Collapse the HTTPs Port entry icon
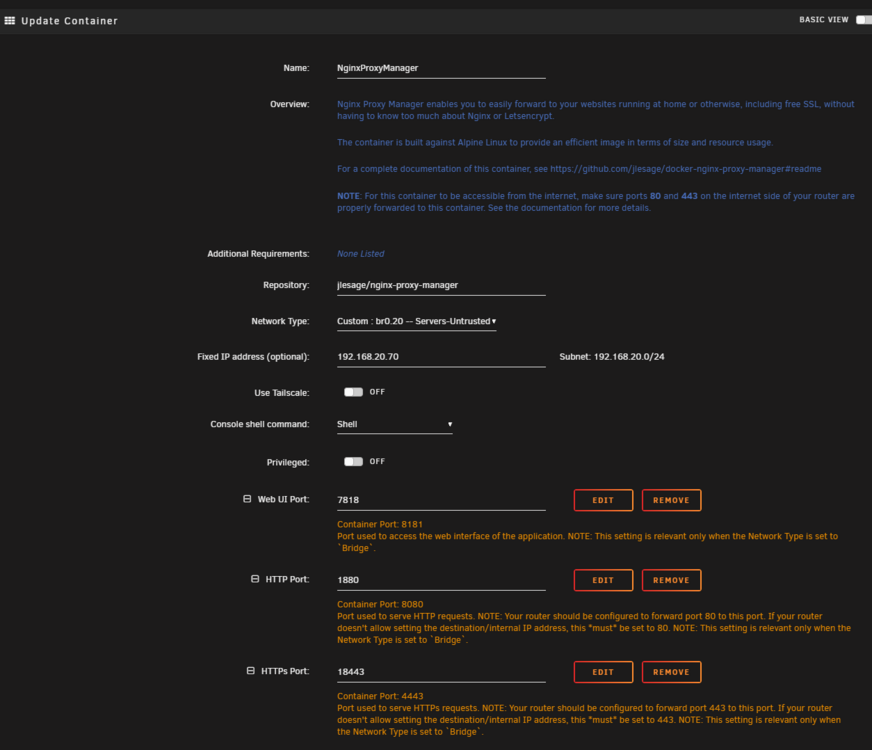Viewport: 872px width, 750px height. click(x=251, y=670)
